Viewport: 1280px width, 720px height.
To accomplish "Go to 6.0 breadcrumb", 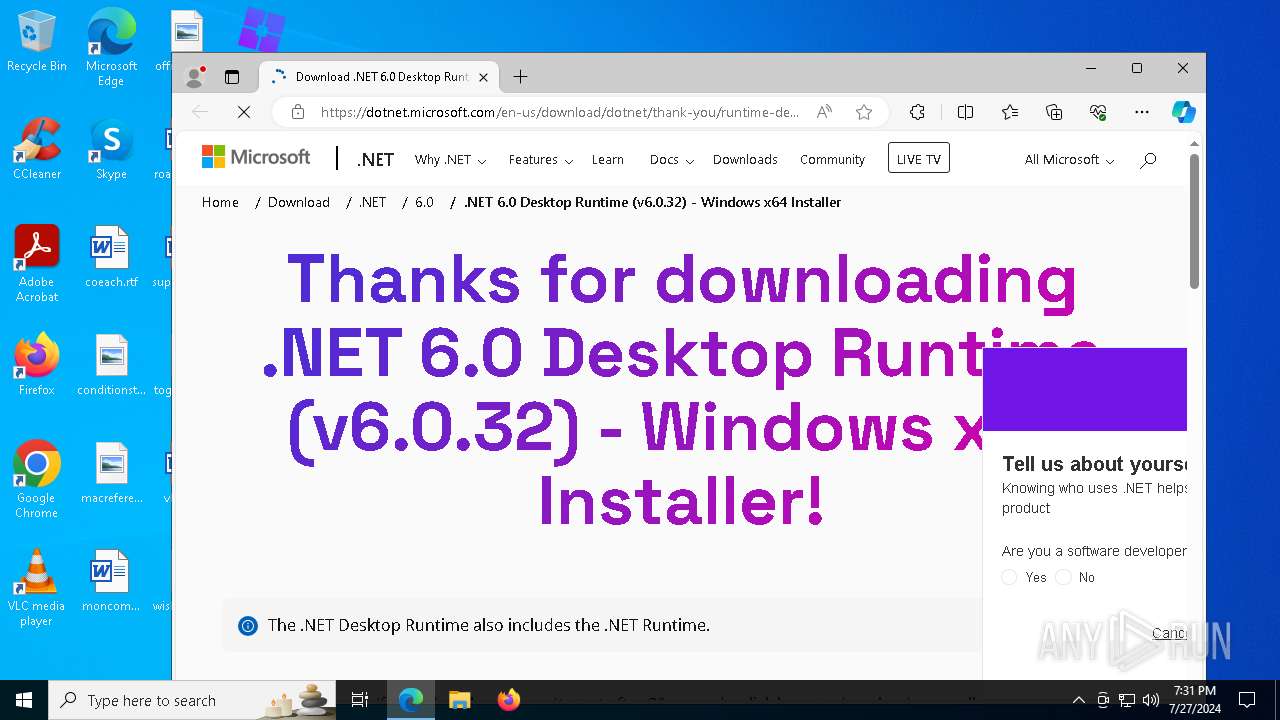I will coord(424,202).
